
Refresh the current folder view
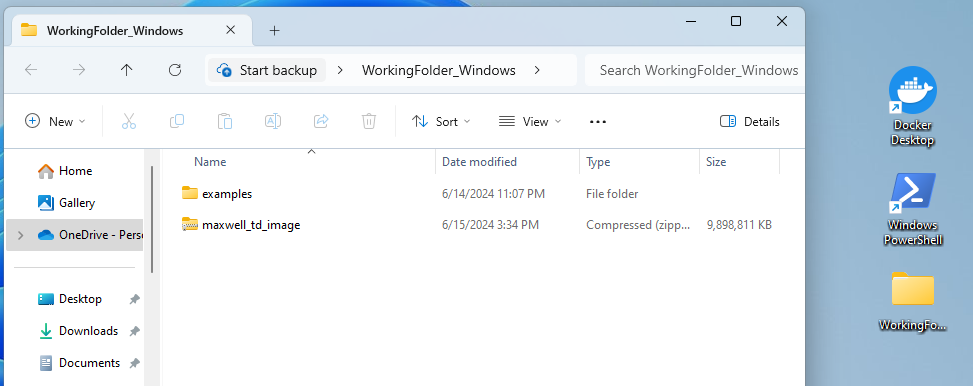point(175,70)
